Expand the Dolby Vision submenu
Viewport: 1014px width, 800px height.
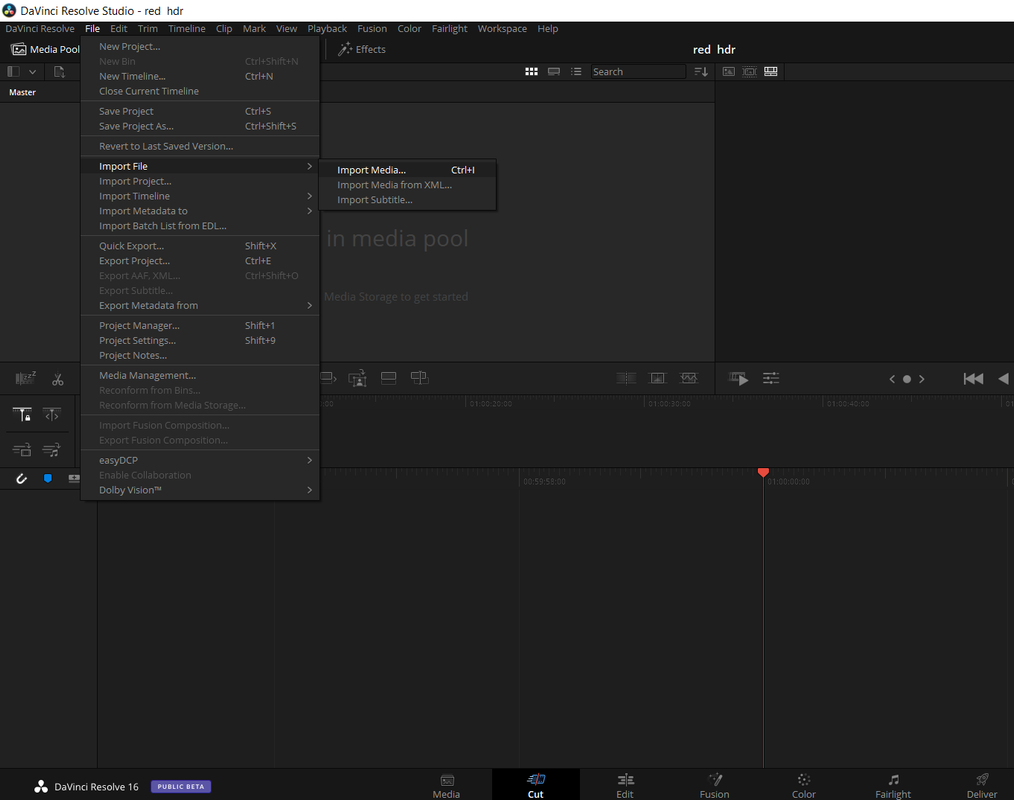click(x=200, y=490)
